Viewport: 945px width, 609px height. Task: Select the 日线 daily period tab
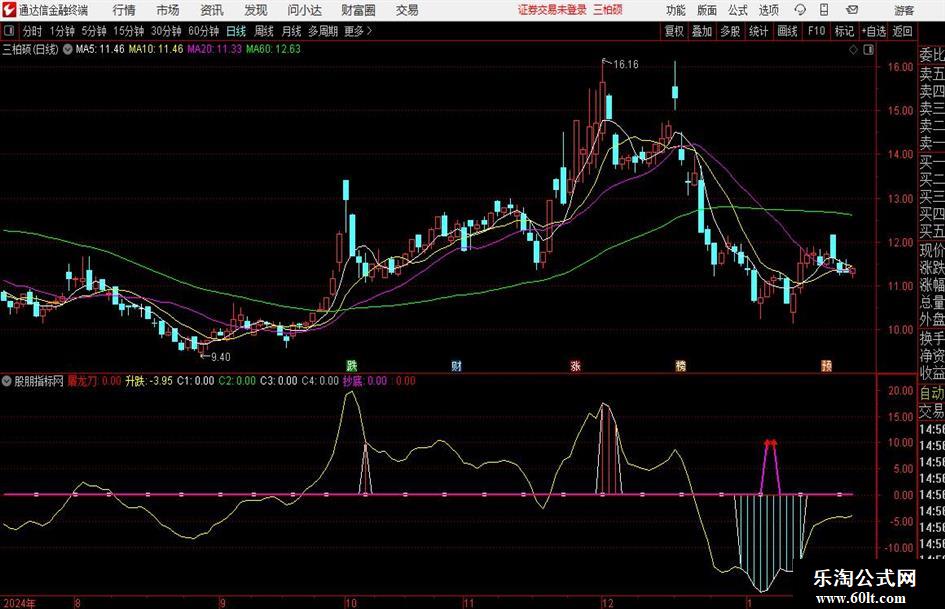(x=236, y=31)
